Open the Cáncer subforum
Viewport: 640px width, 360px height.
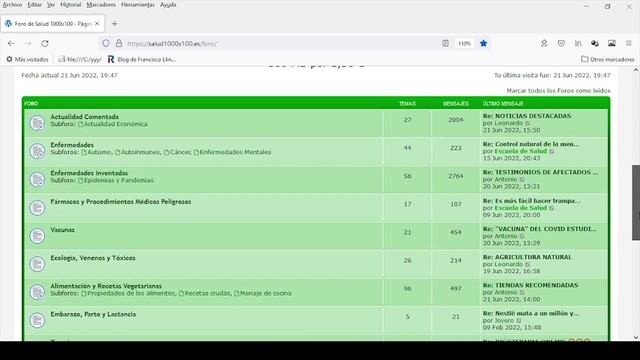coord(180,152)
